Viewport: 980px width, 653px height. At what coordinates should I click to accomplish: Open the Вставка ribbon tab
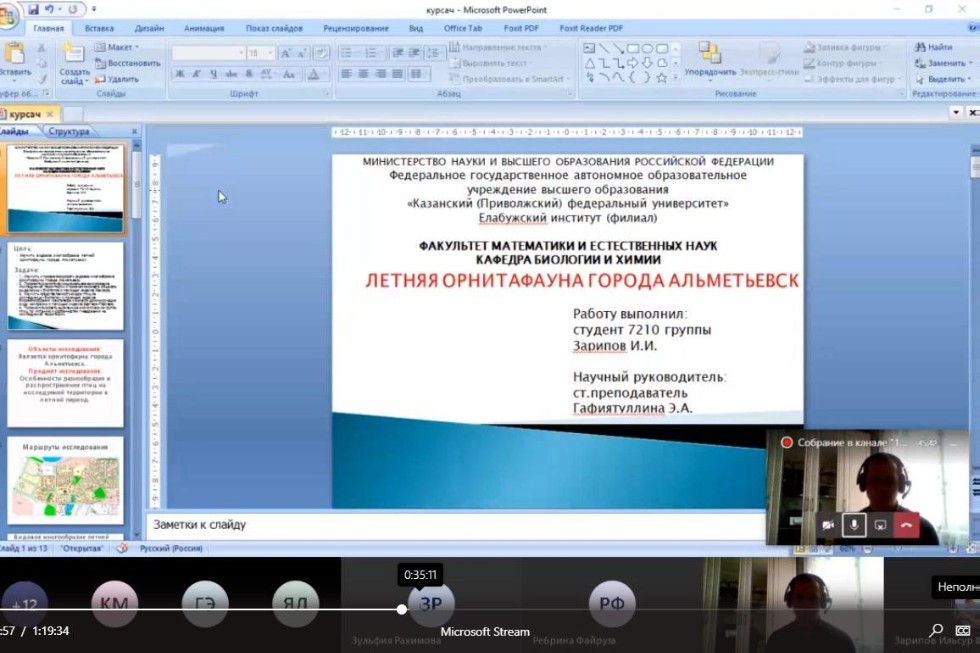click(x=99, y=28)
